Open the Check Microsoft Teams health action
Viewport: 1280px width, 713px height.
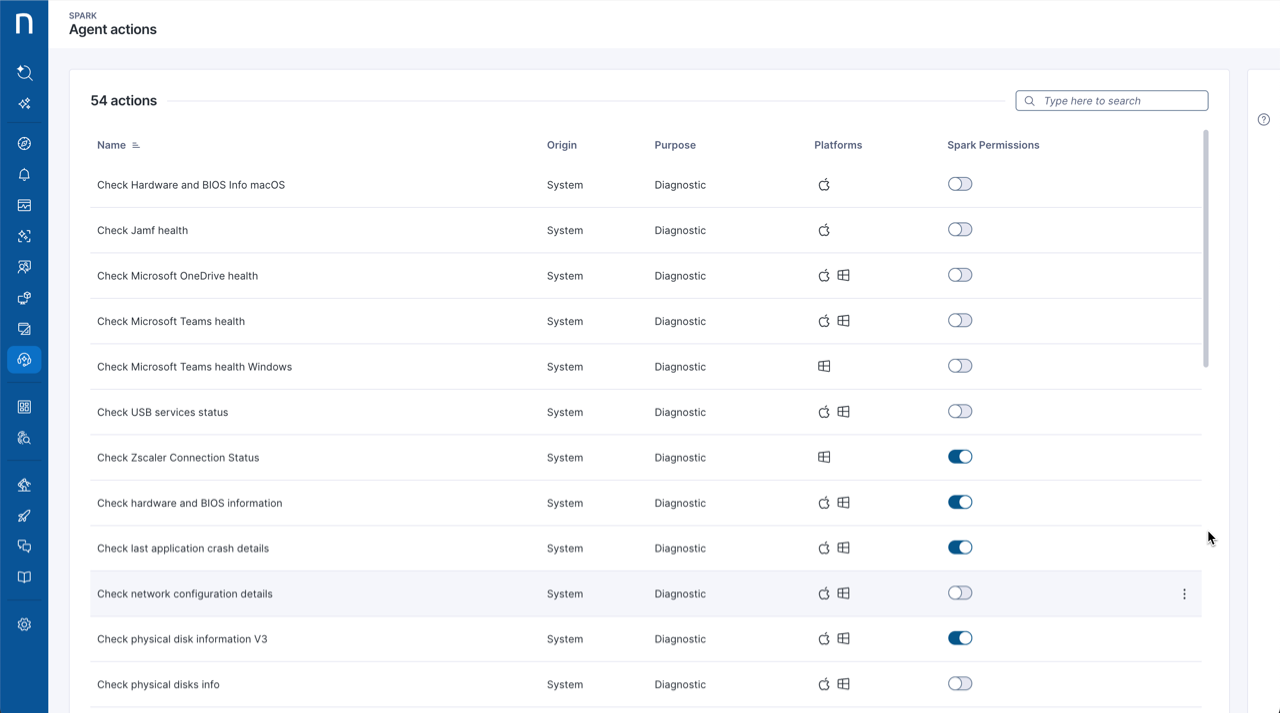click(x=171, y=321)
